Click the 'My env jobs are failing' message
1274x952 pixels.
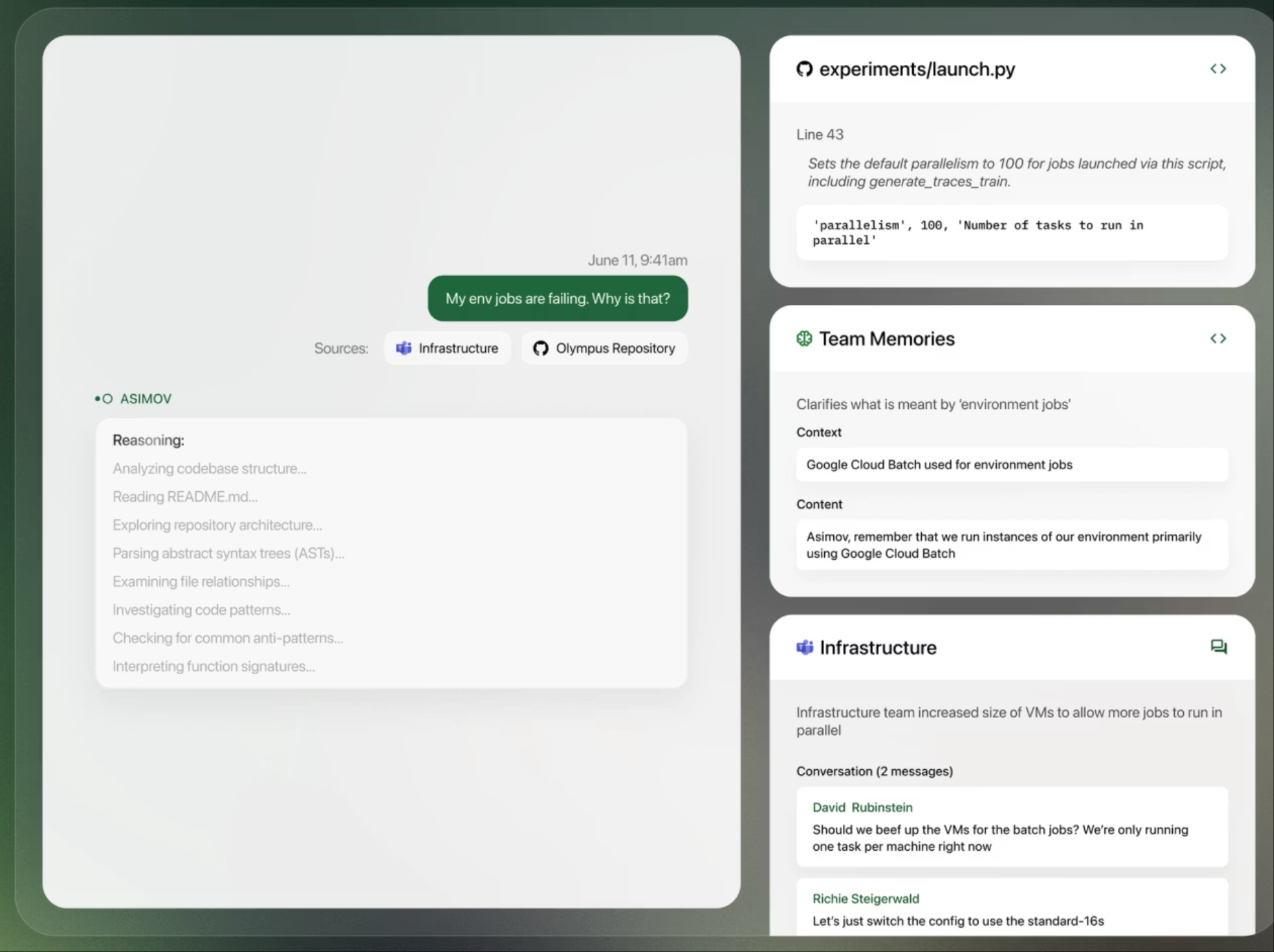click(557, 299)
